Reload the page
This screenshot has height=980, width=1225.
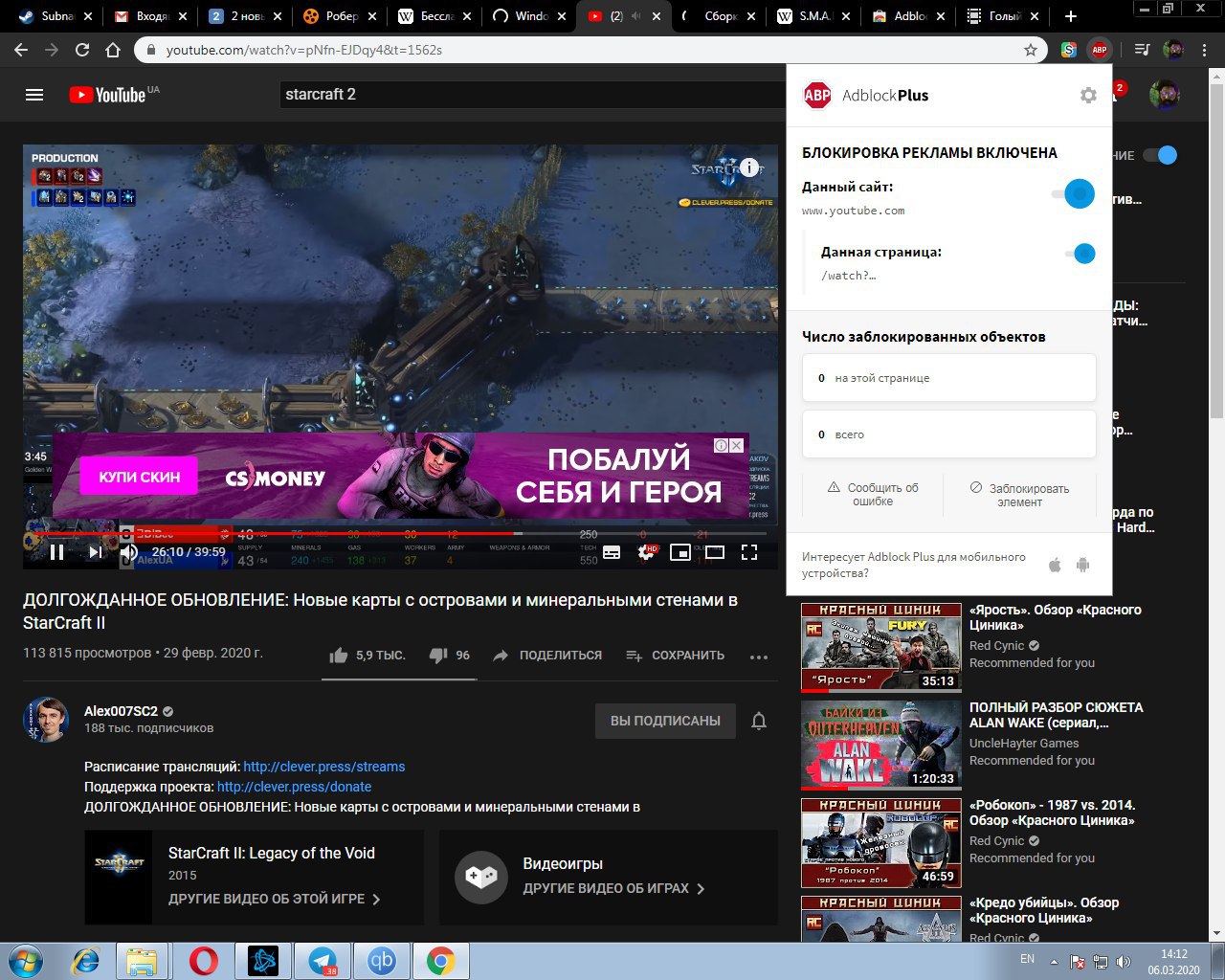click(82, 50)
